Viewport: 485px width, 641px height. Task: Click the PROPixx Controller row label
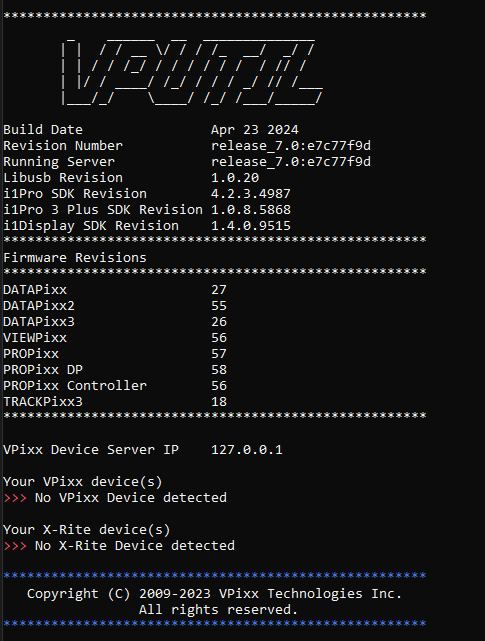[75, 385]
